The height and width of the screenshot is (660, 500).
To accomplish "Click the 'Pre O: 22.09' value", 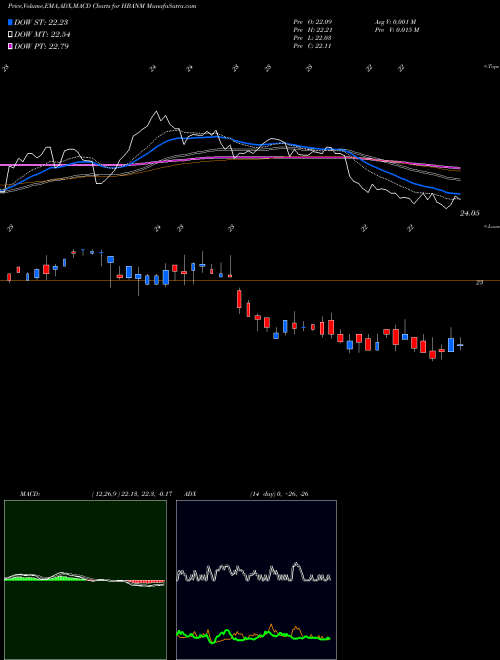I will point(314,21).
